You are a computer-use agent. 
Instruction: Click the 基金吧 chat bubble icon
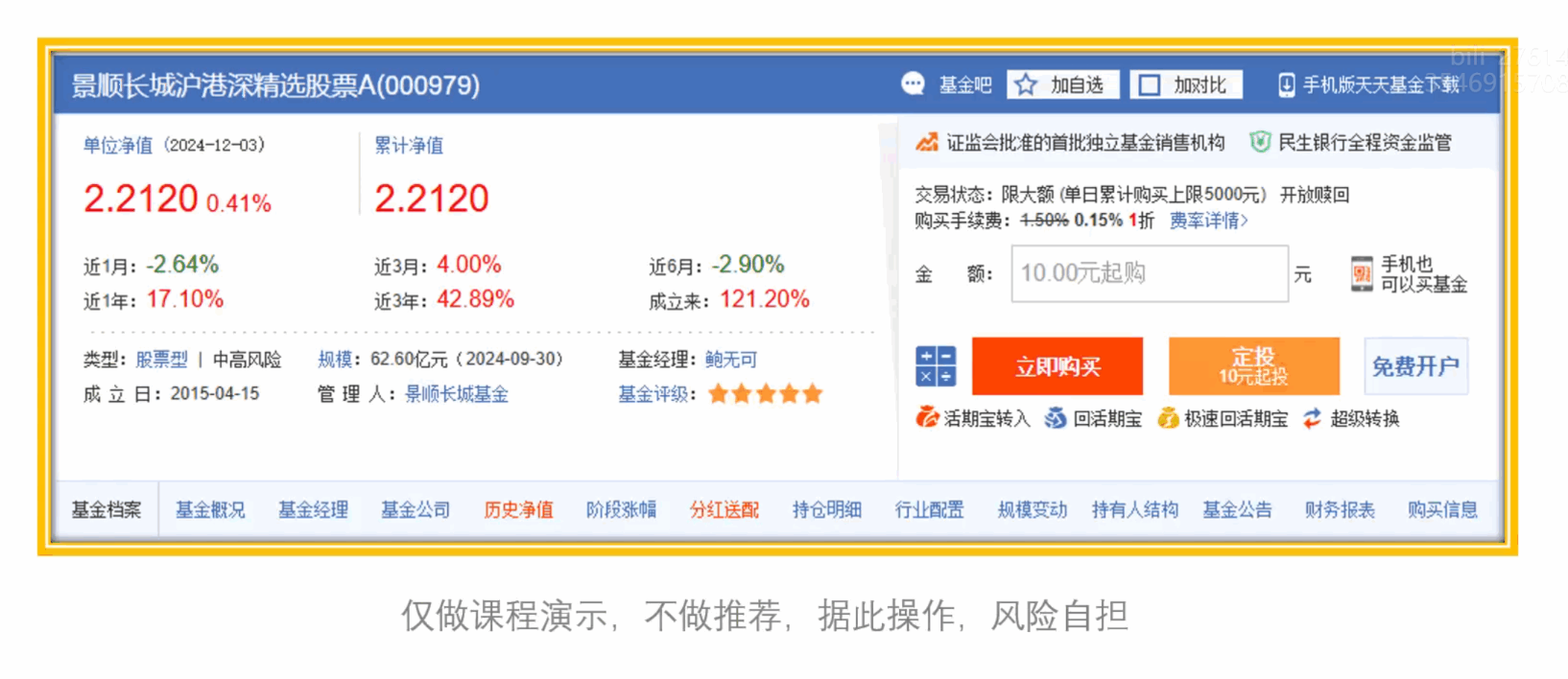[x=913, y=84]
